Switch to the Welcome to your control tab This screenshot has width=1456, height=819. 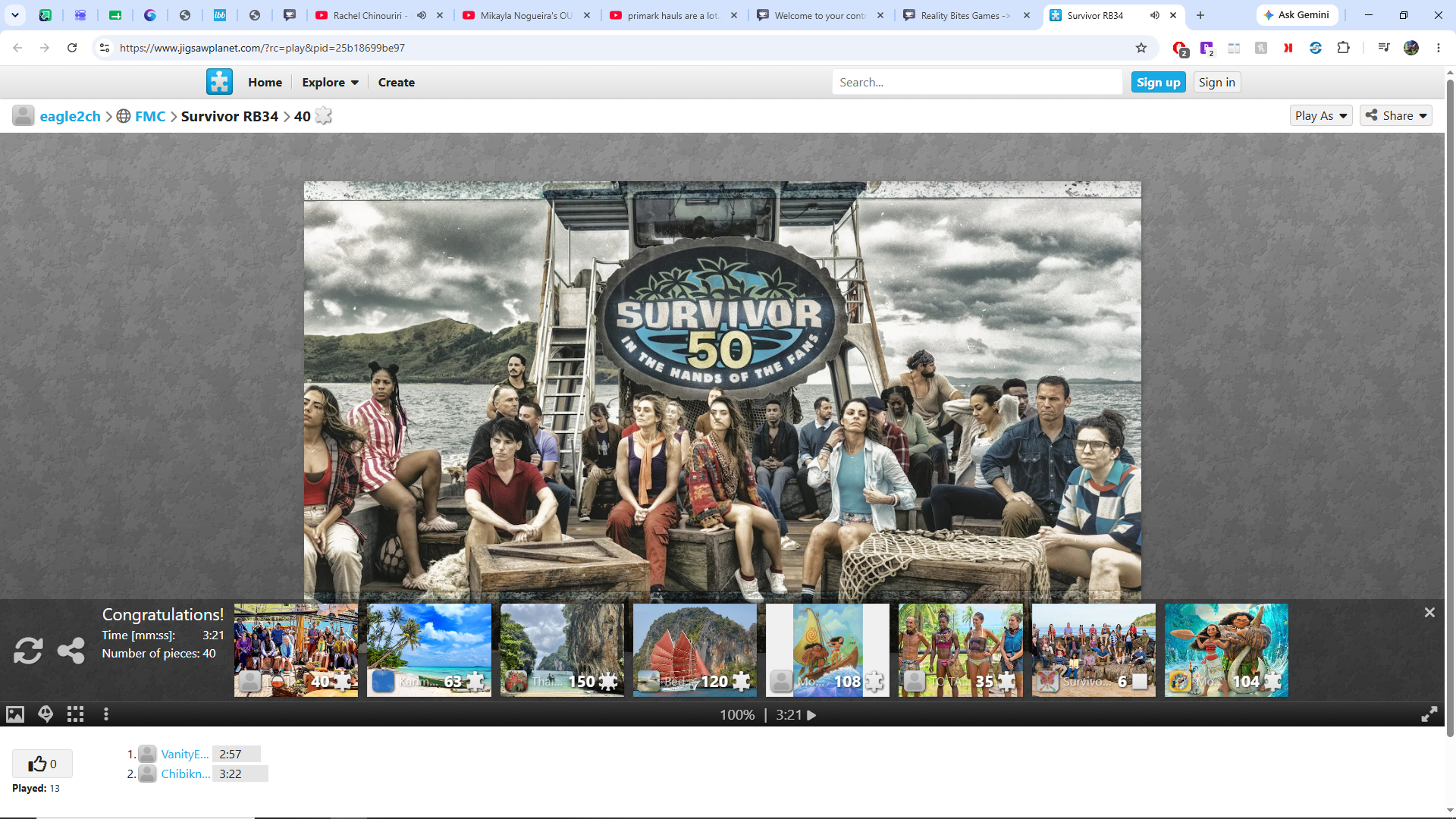820,15
